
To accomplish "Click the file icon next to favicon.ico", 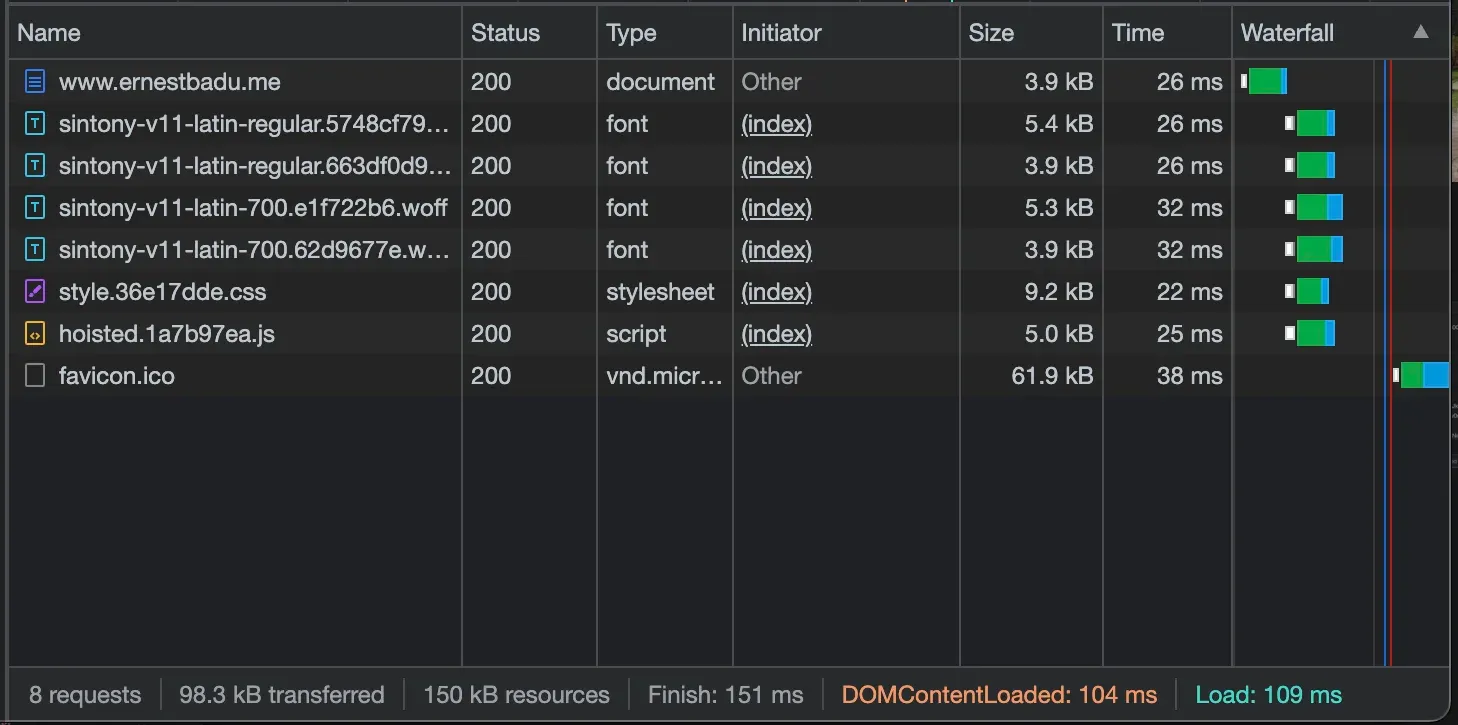I will 33,375.
